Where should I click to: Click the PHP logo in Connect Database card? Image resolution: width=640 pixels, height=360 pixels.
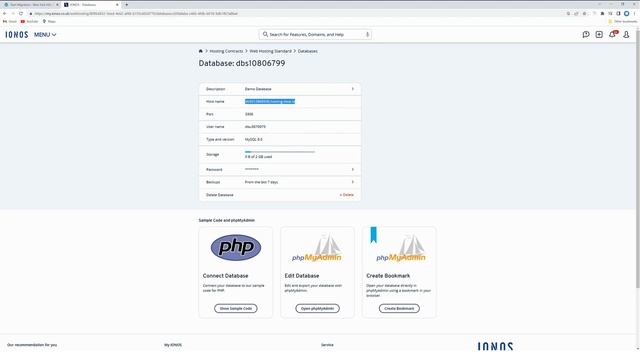[x=236, y=247]
